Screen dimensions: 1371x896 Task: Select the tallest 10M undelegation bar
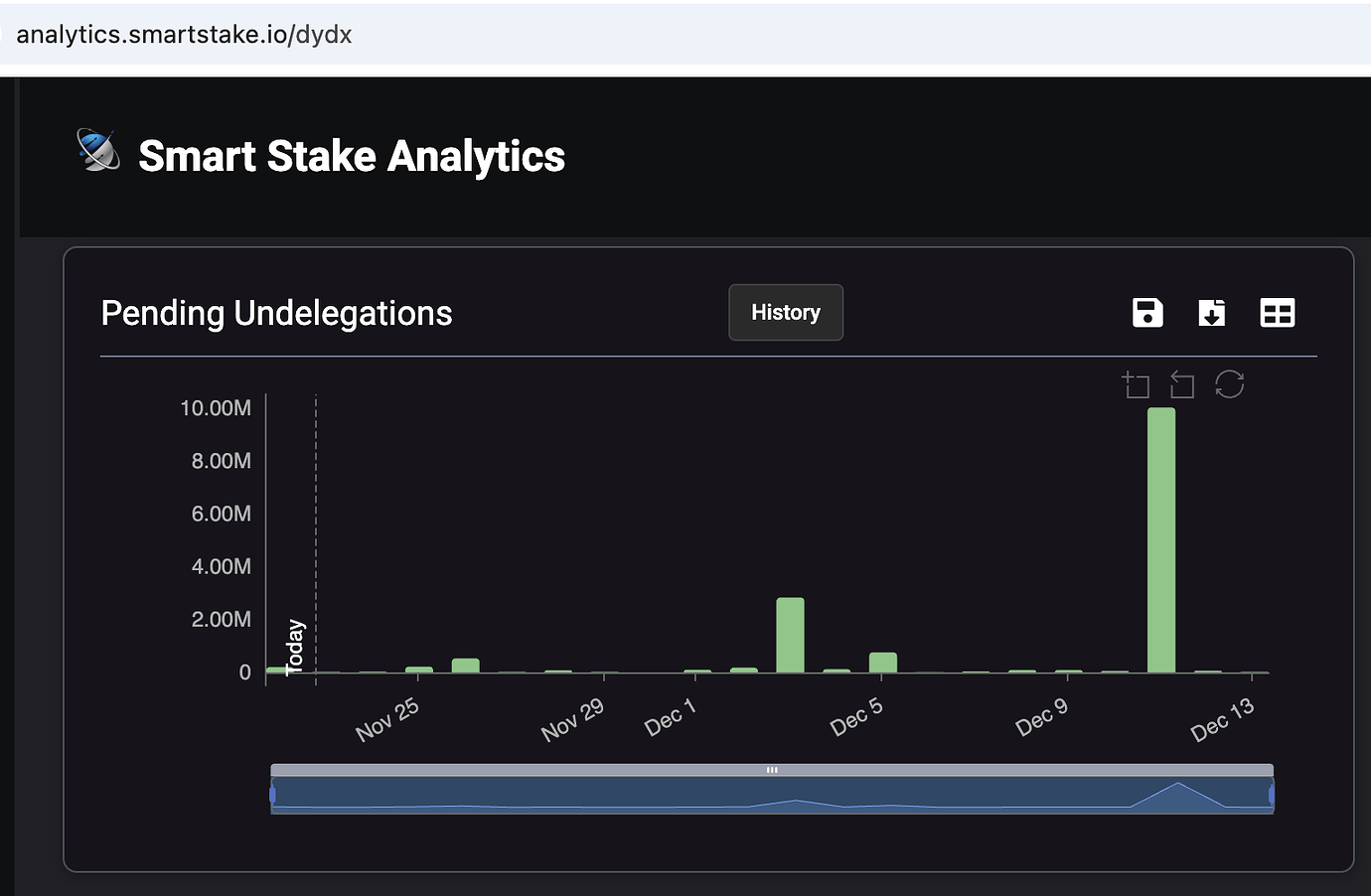pos(1160,540)
